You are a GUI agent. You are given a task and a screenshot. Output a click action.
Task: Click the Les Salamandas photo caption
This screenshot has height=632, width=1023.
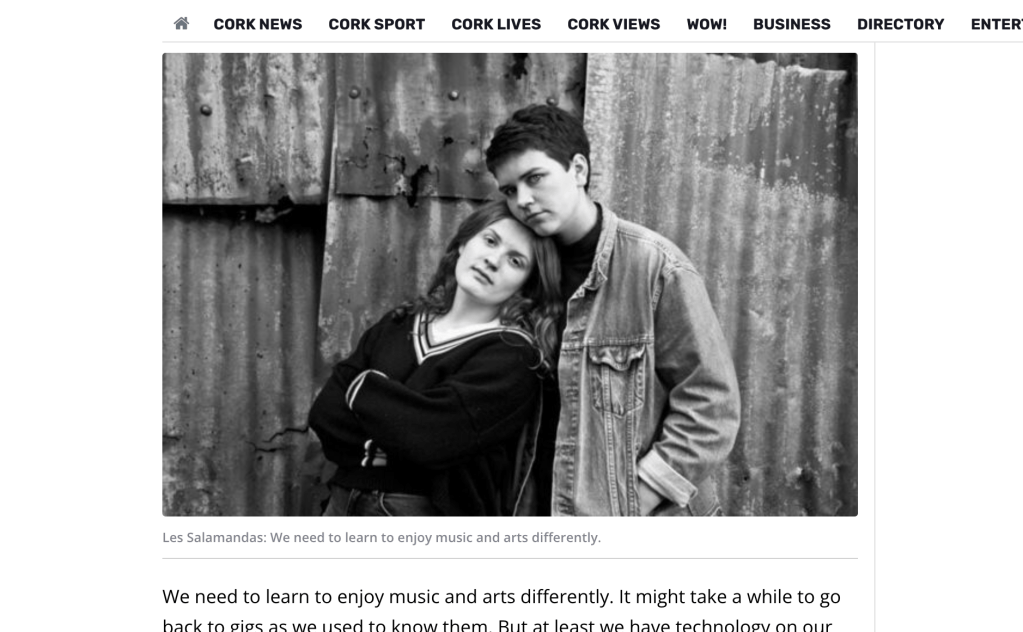(382, 537)
